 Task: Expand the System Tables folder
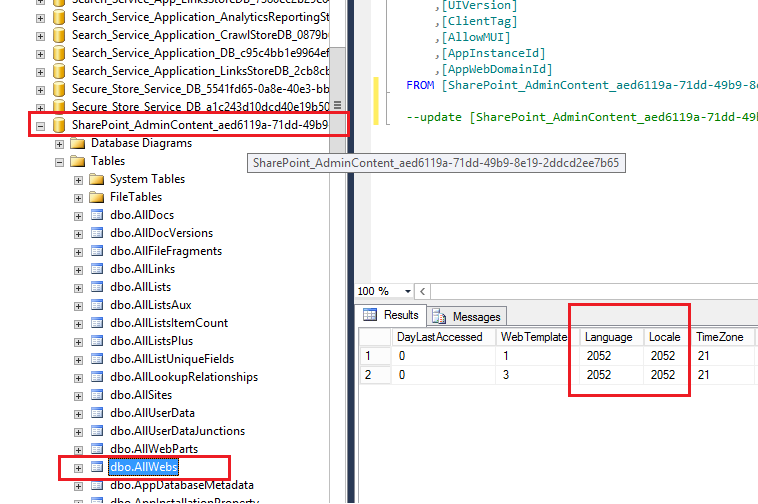coord(78,180)
